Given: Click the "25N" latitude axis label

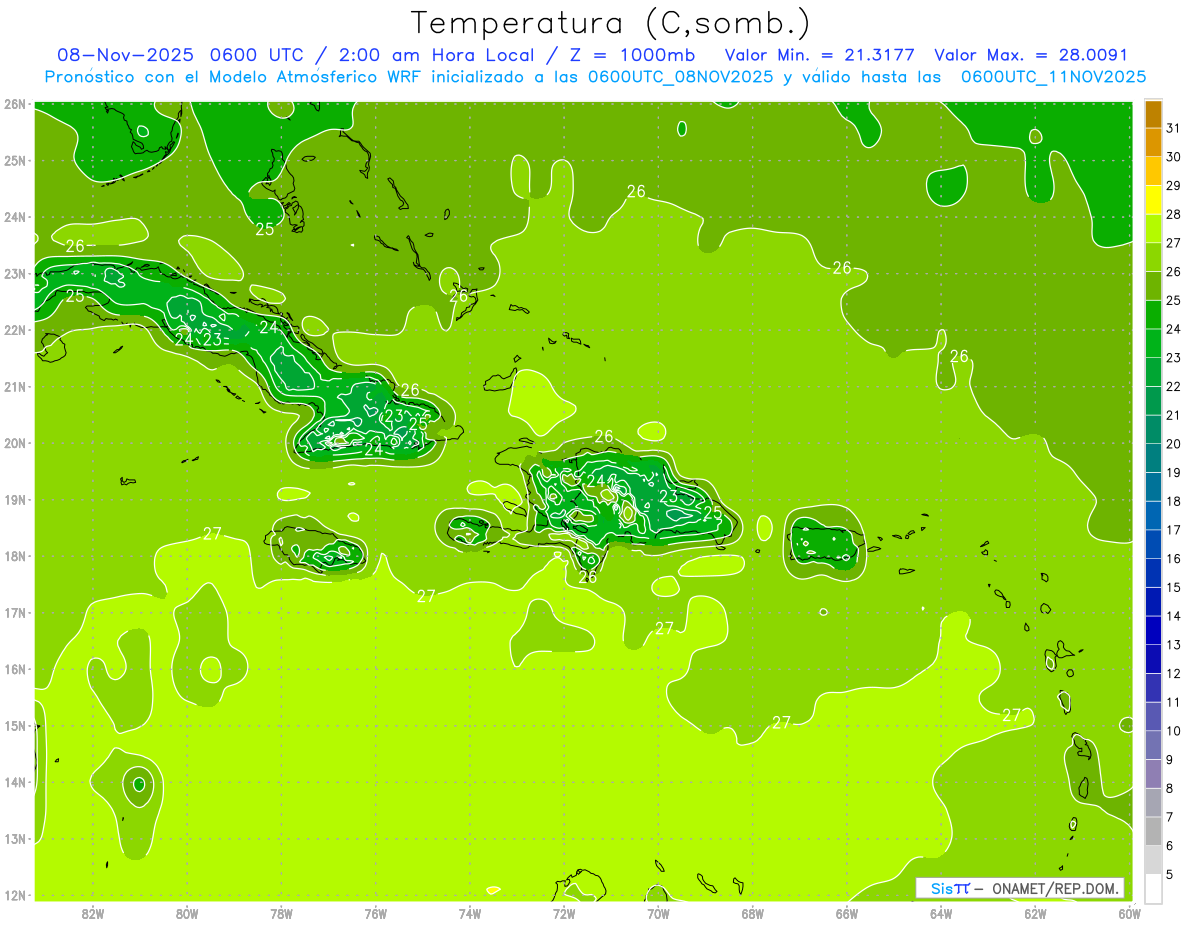Looking at the screenshot, I should [14, 160].
